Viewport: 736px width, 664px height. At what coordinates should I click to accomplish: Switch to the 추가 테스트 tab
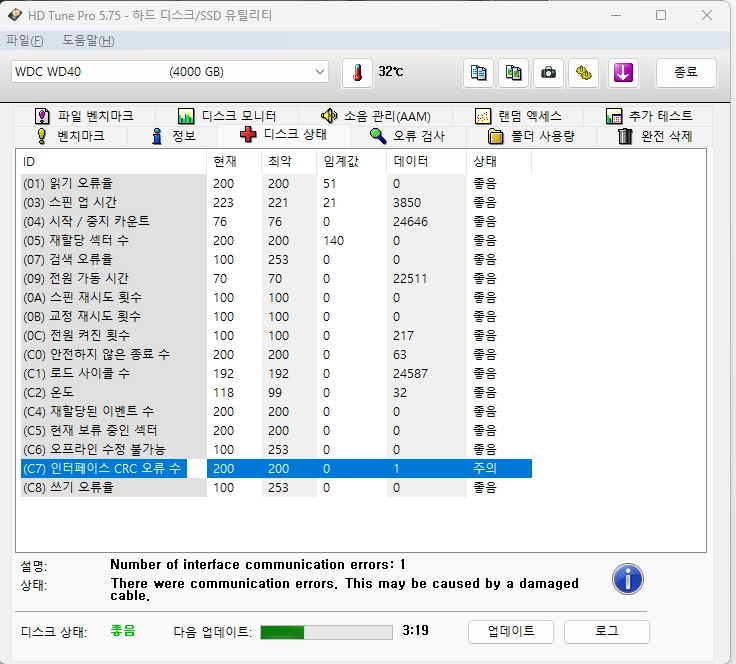(x=649, y=115)
